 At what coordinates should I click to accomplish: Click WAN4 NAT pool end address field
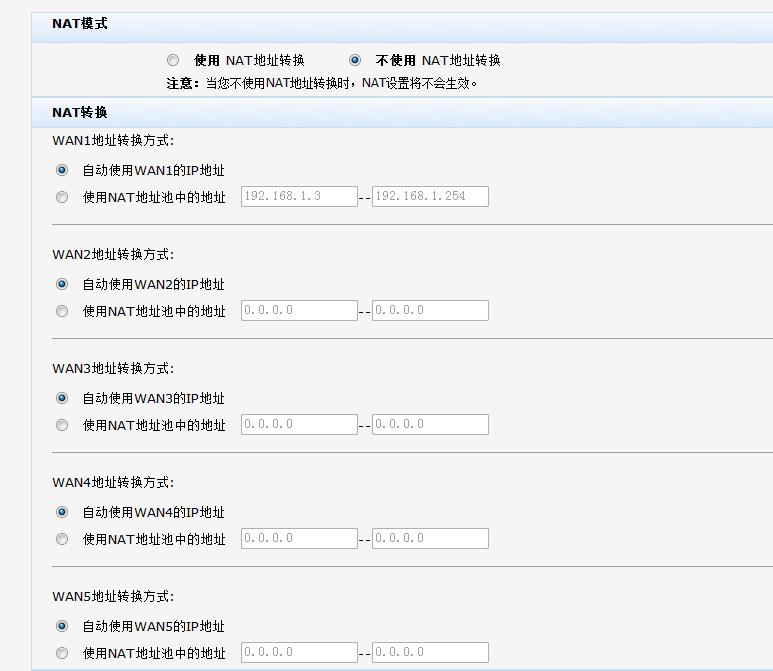(430, 538)
